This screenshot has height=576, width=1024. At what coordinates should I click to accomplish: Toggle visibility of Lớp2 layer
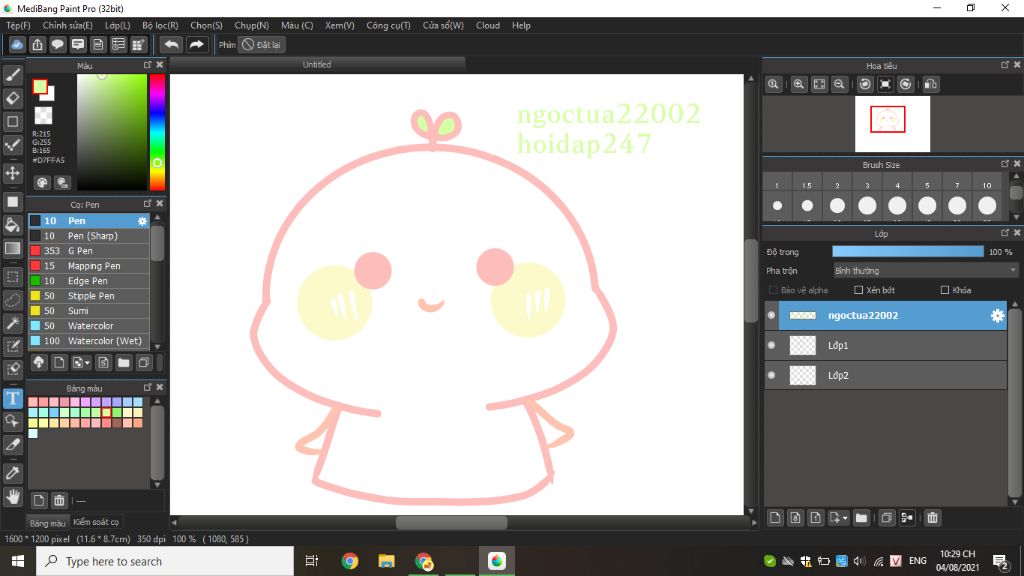pos(771,376)
